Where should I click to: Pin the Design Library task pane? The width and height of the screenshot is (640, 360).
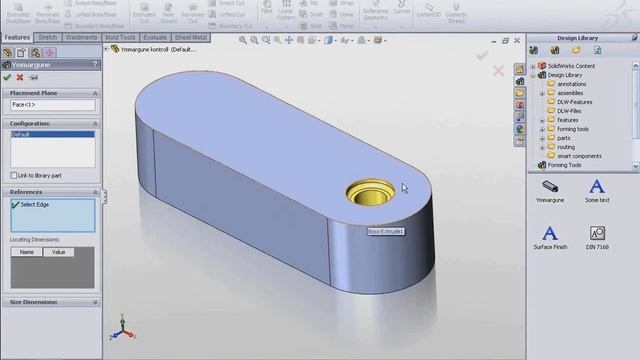[x=635, y=38]
